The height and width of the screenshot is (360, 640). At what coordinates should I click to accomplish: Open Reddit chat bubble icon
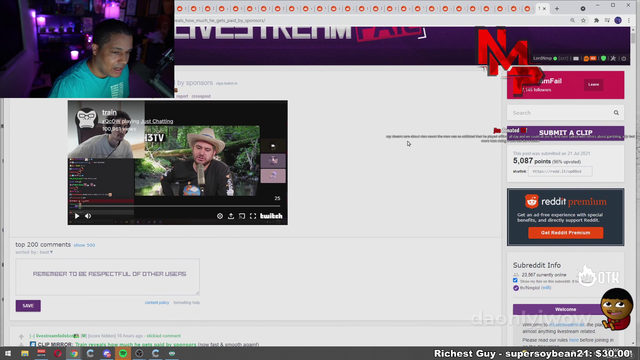tap(587, 59)
